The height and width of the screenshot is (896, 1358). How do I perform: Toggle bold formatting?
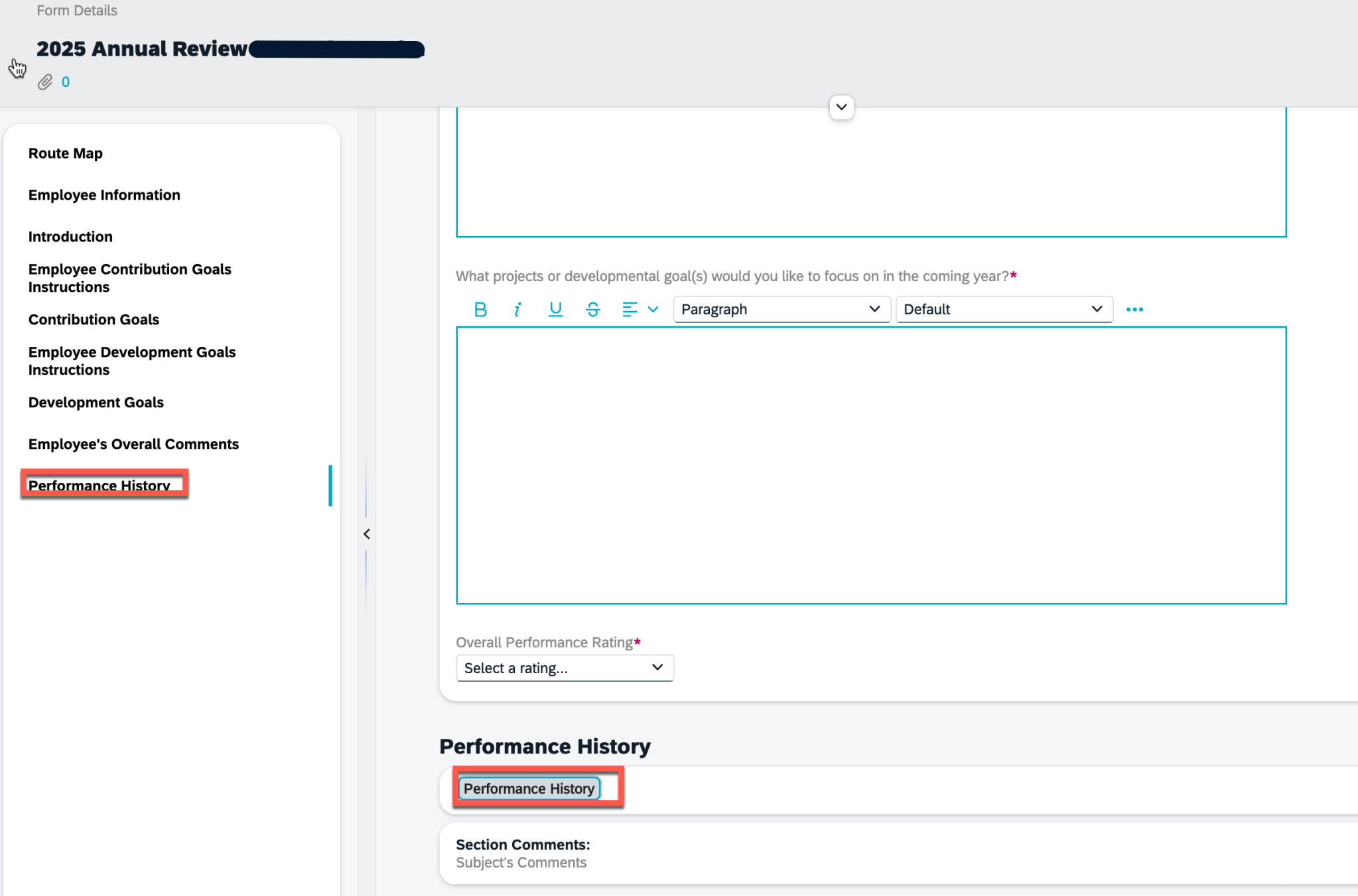(x=480, y=309)
